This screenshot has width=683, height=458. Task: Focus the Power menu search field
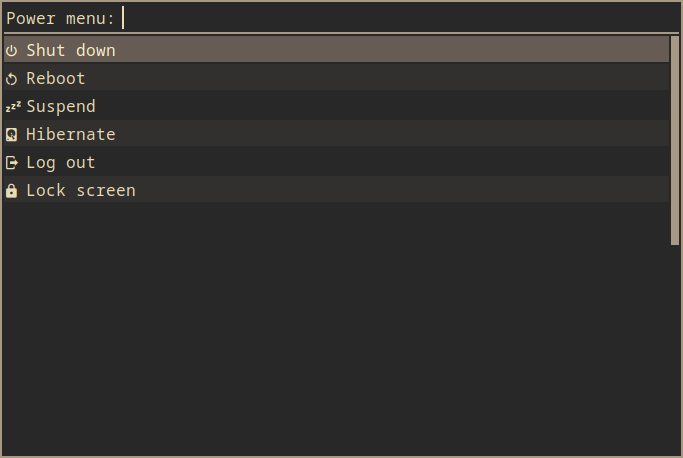[400, 18]
